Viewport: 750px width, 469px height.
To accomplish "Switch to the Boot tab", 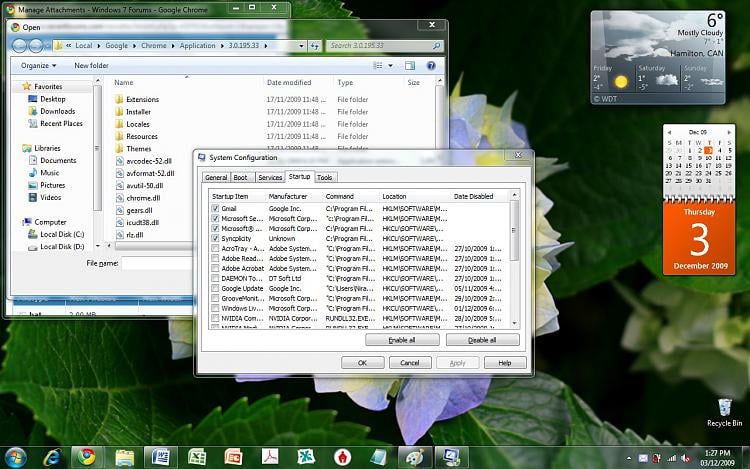I will (240, 177).
